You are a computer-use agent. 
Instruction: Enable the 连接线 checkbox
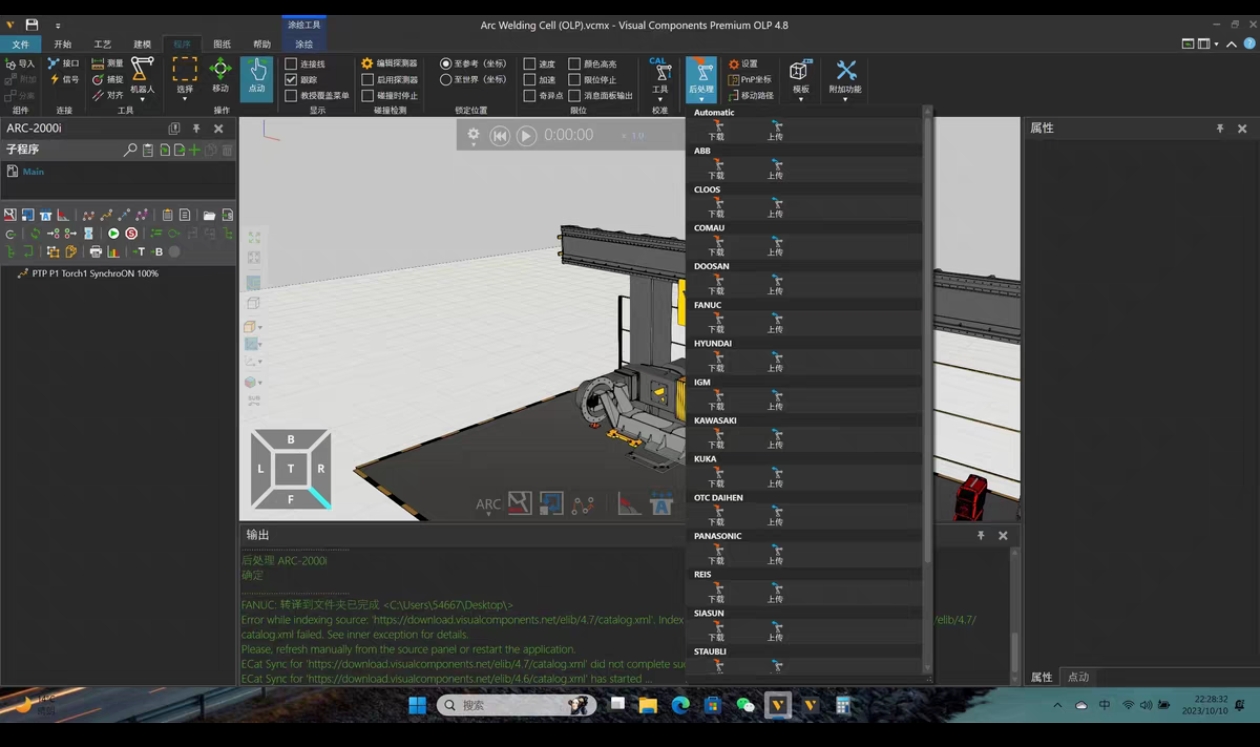point(291,64)
